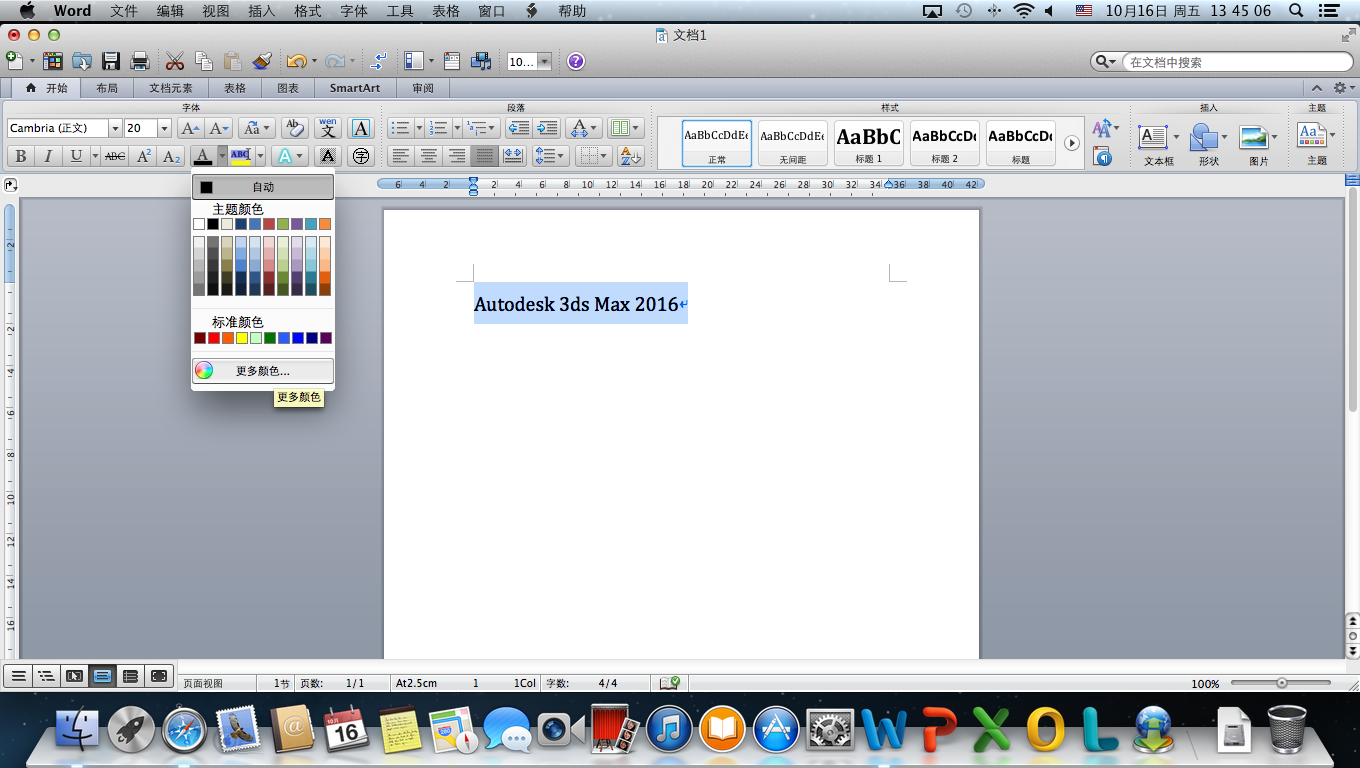Open the text effects A dropdown
The width and height of the screenshot is (1360, 768).
[289, 156]
